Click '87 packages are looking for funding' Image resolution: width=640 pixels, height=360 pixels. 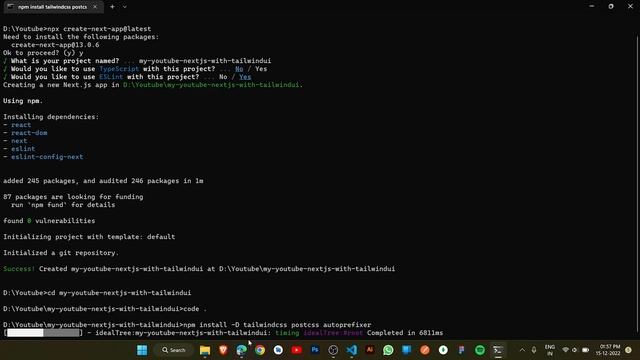(x=73, y=197)
